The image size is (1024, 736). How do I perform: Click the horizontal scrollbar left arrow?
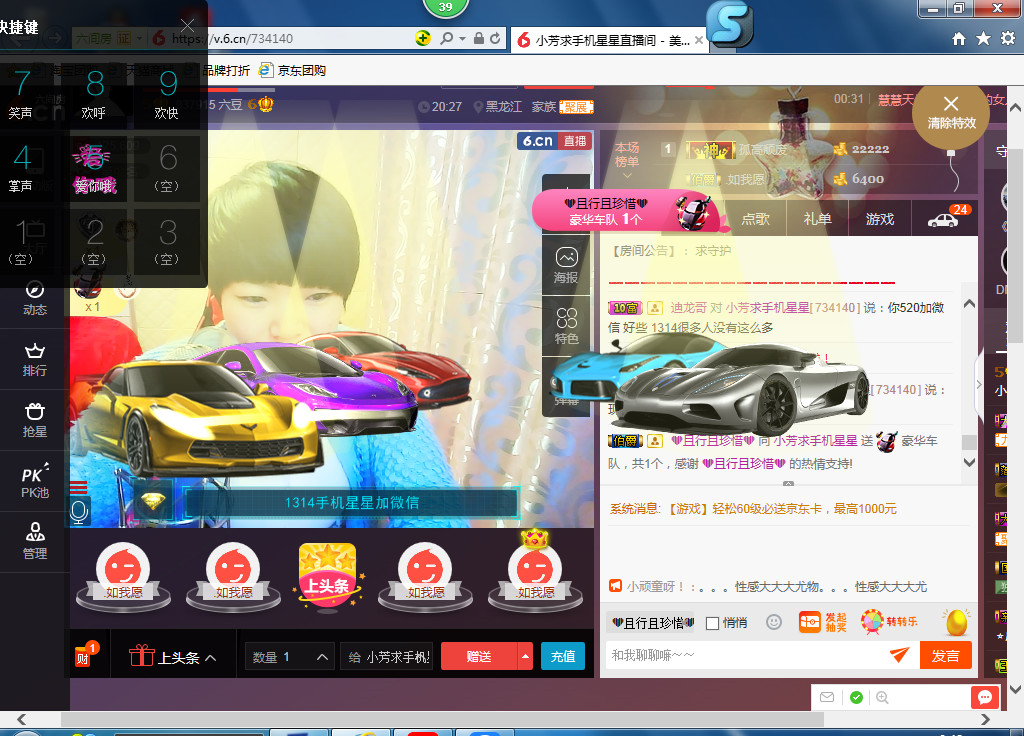point(22,719)
